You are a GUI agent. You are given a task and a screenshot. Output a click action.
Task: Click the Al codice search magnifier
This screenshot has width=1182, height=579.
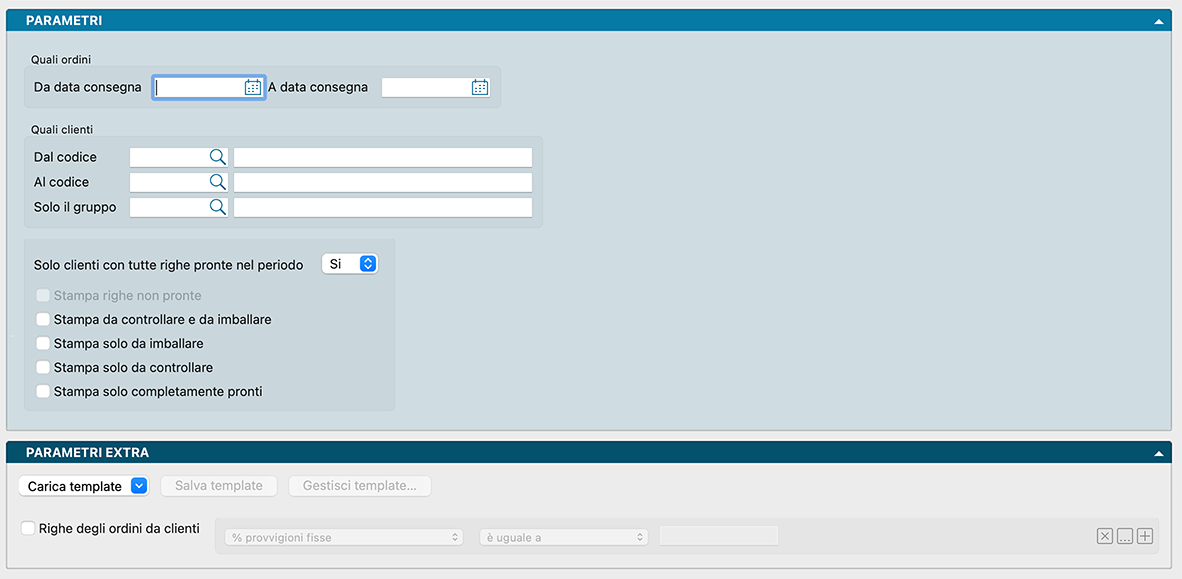[x=217, y=182]
